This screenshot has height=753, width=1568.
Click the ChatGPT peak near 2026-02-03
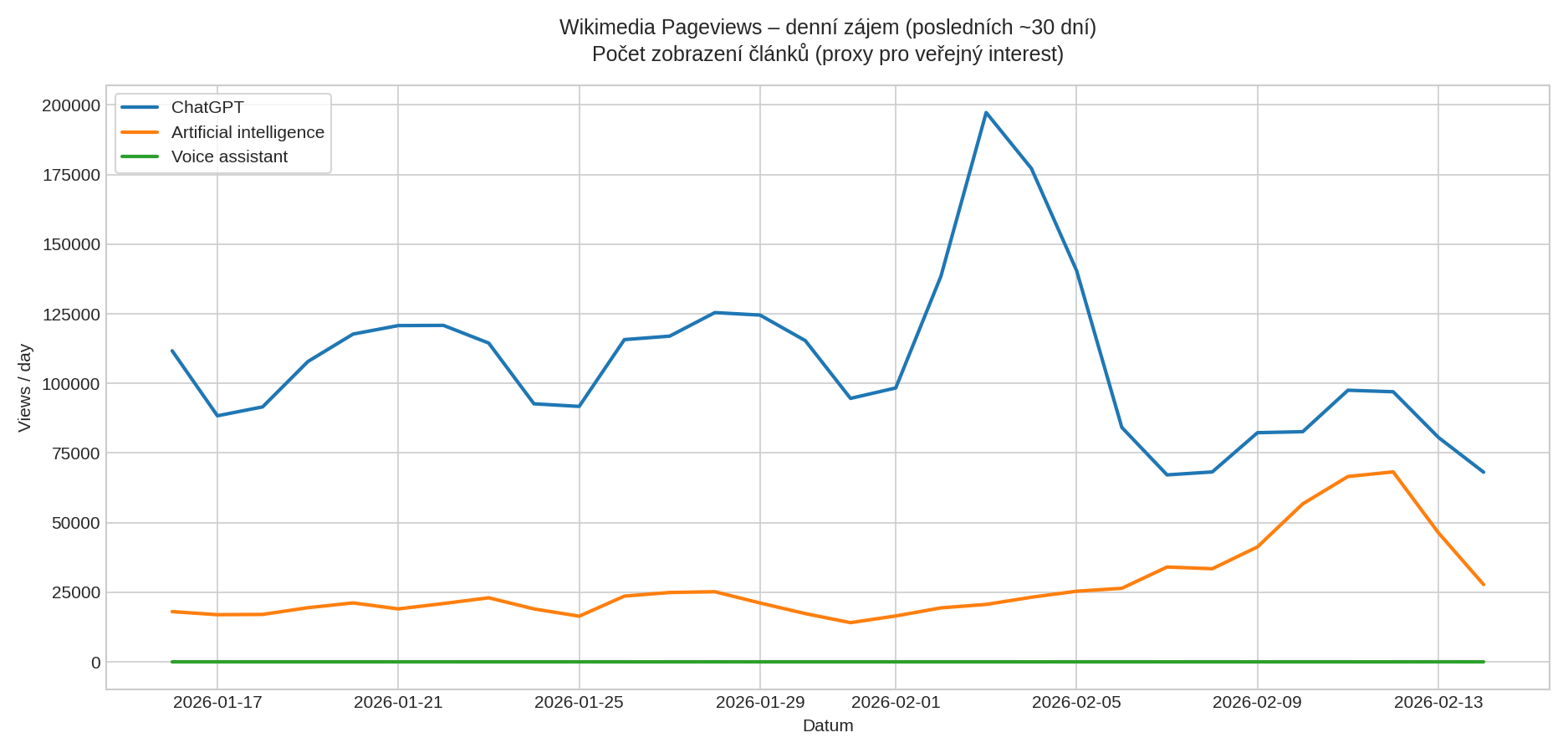click(x=985, y=112)
